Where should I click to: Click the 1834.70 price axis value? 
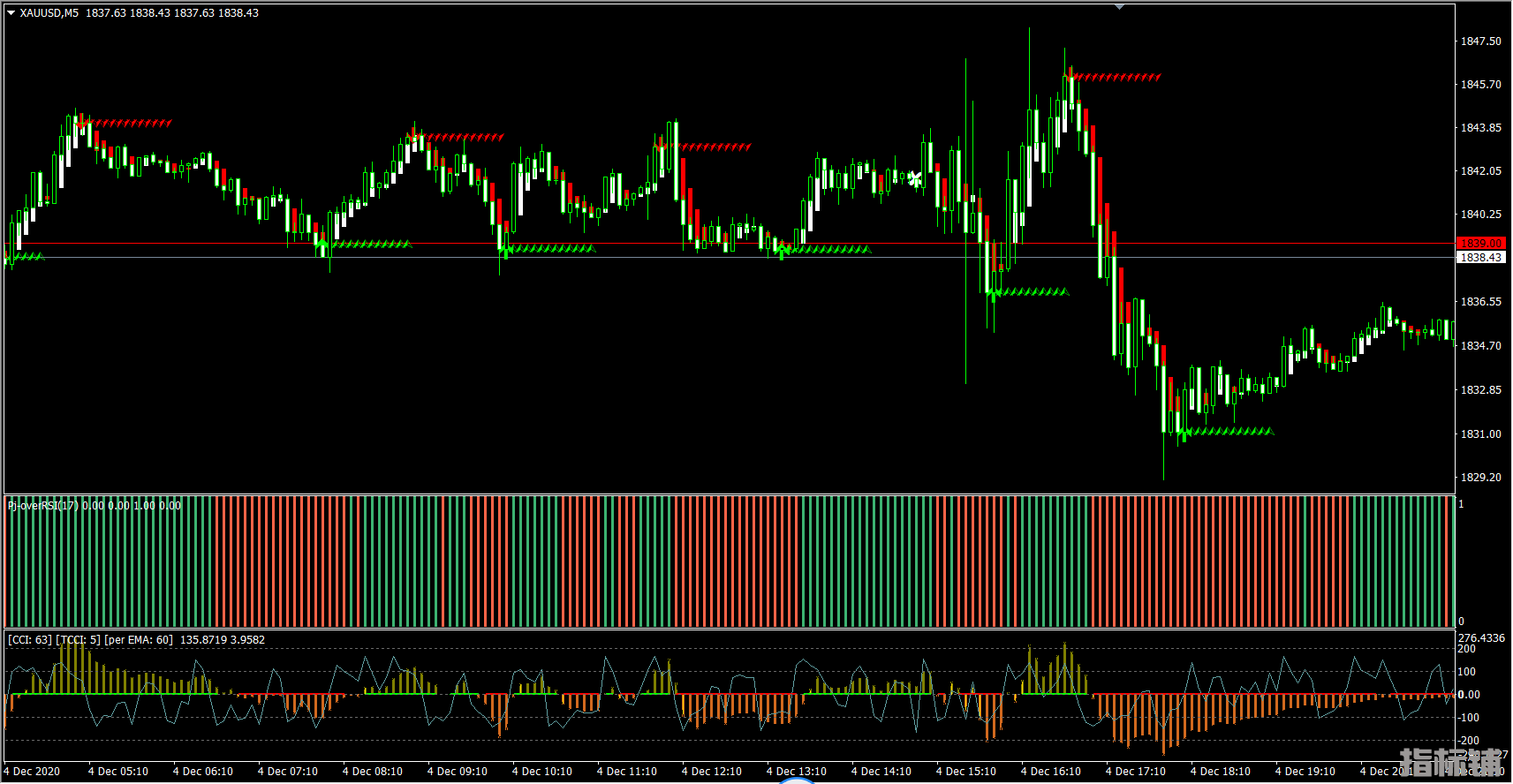[x=1480, y=346]
